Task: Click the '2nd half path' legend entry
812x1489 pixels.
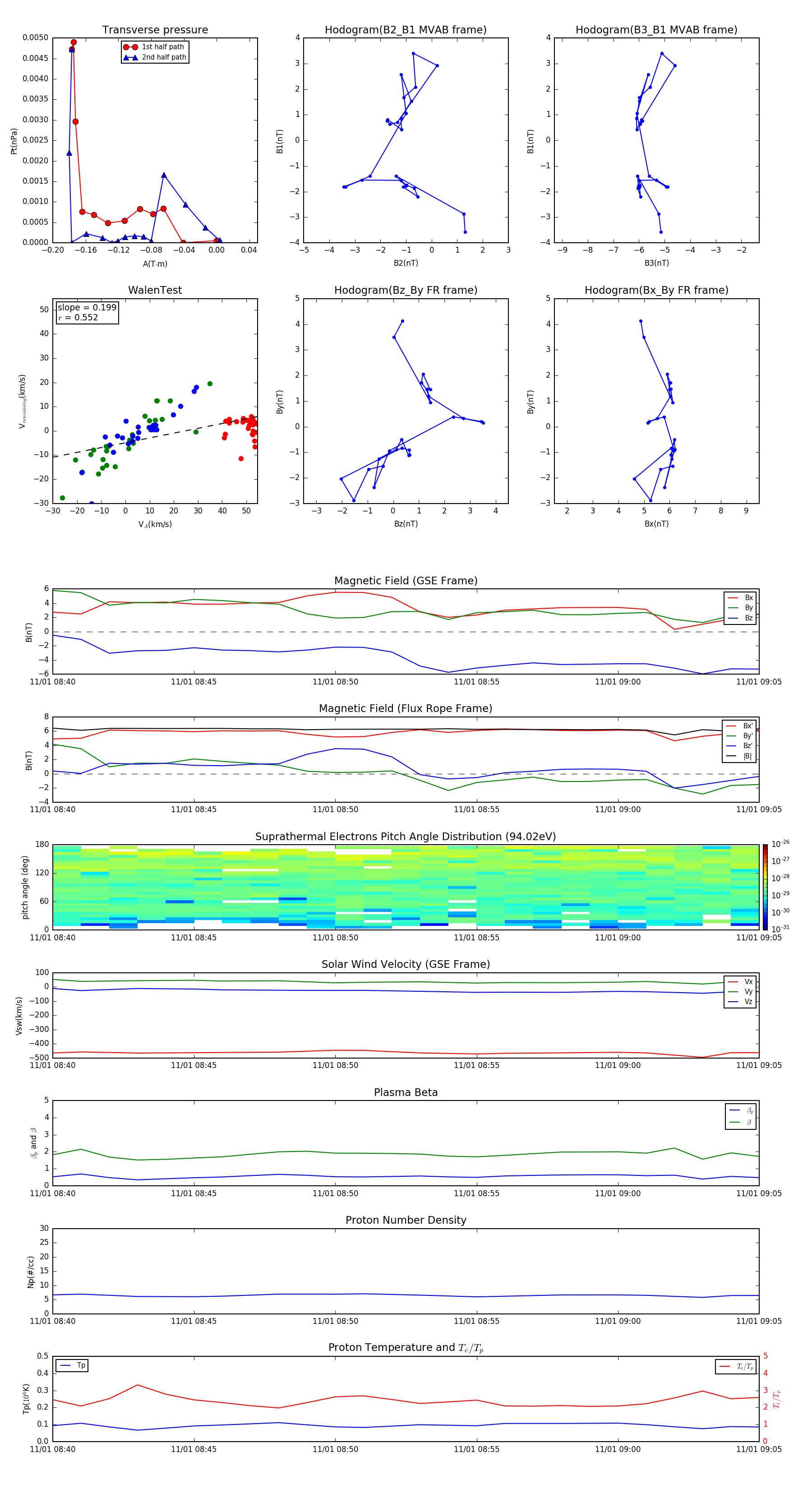Action: tap(155, 57)
